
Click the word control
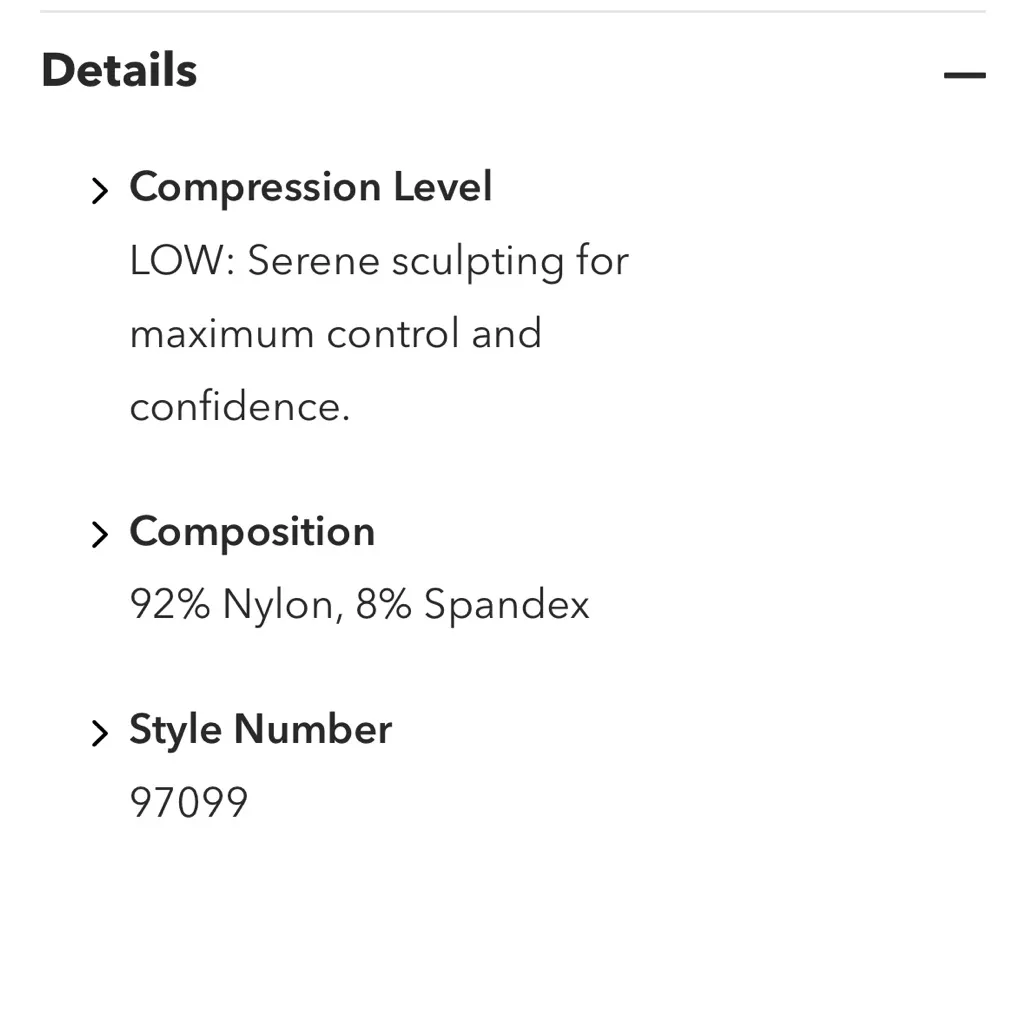pos(393,334)
